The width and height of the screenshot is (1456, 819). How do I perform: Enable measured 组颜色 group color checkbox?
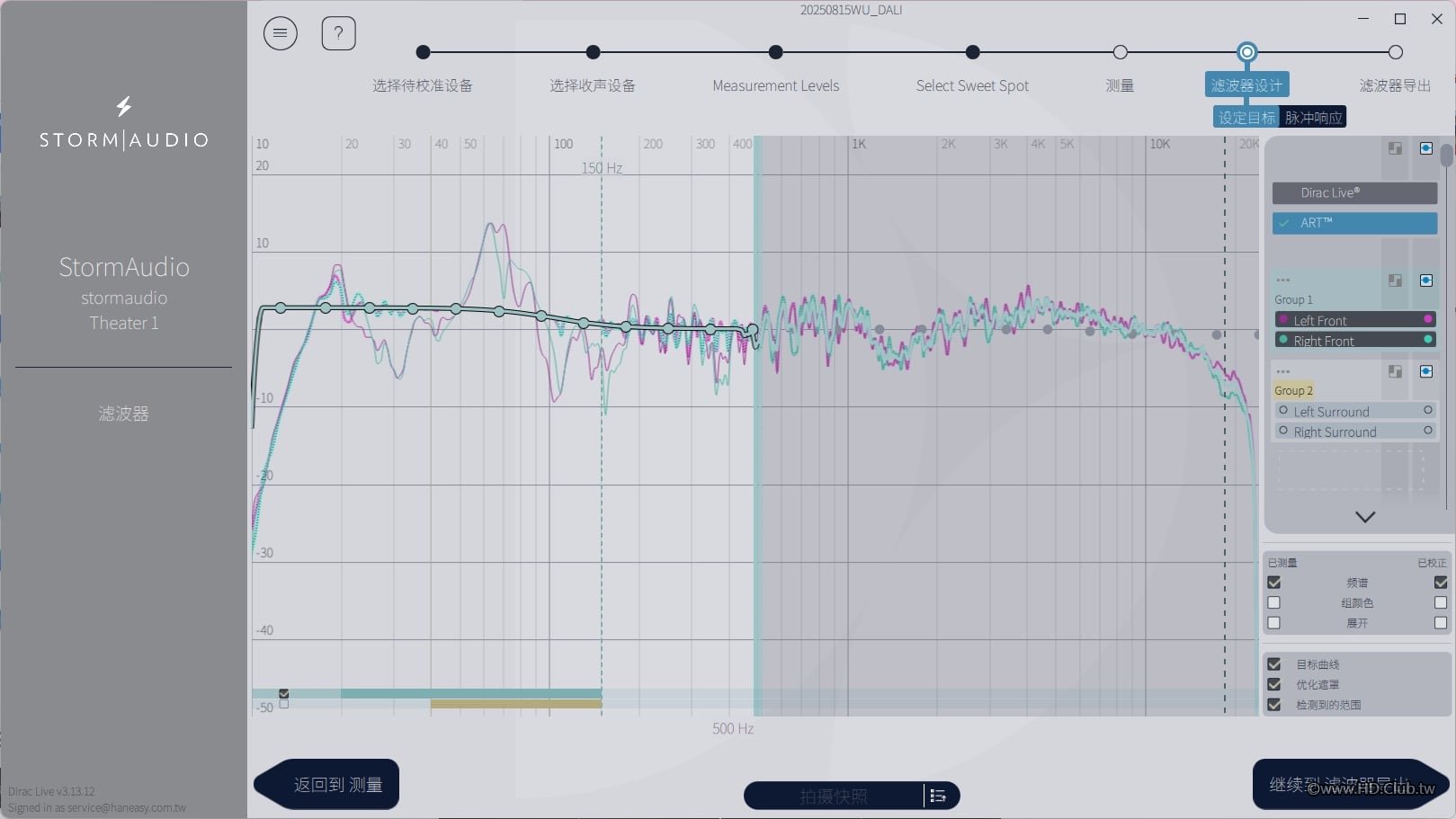coord(1274,602)
